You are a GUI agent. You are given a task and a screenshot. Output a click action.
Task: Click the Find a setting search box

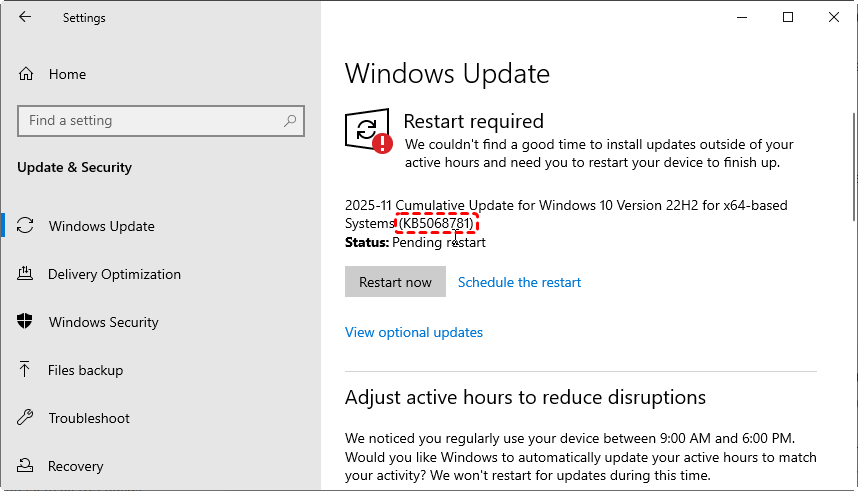pos(150,121)
